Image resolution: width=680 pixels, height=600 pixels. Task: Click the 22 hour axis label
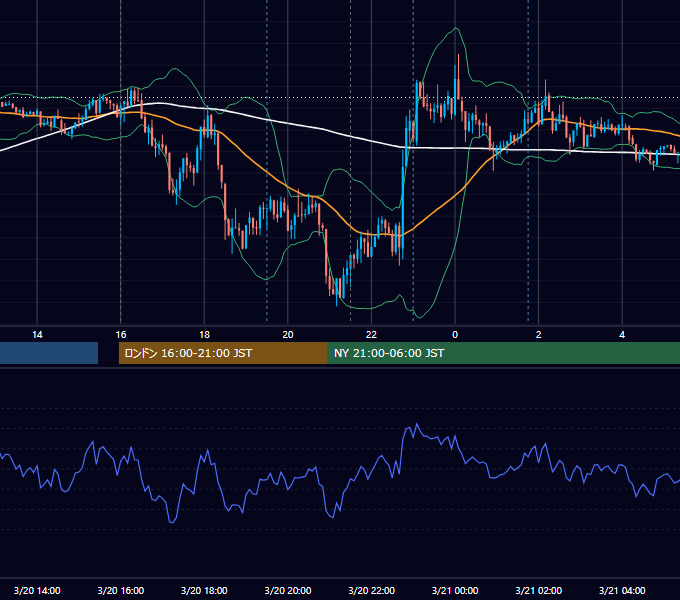[x=371, y=335]
